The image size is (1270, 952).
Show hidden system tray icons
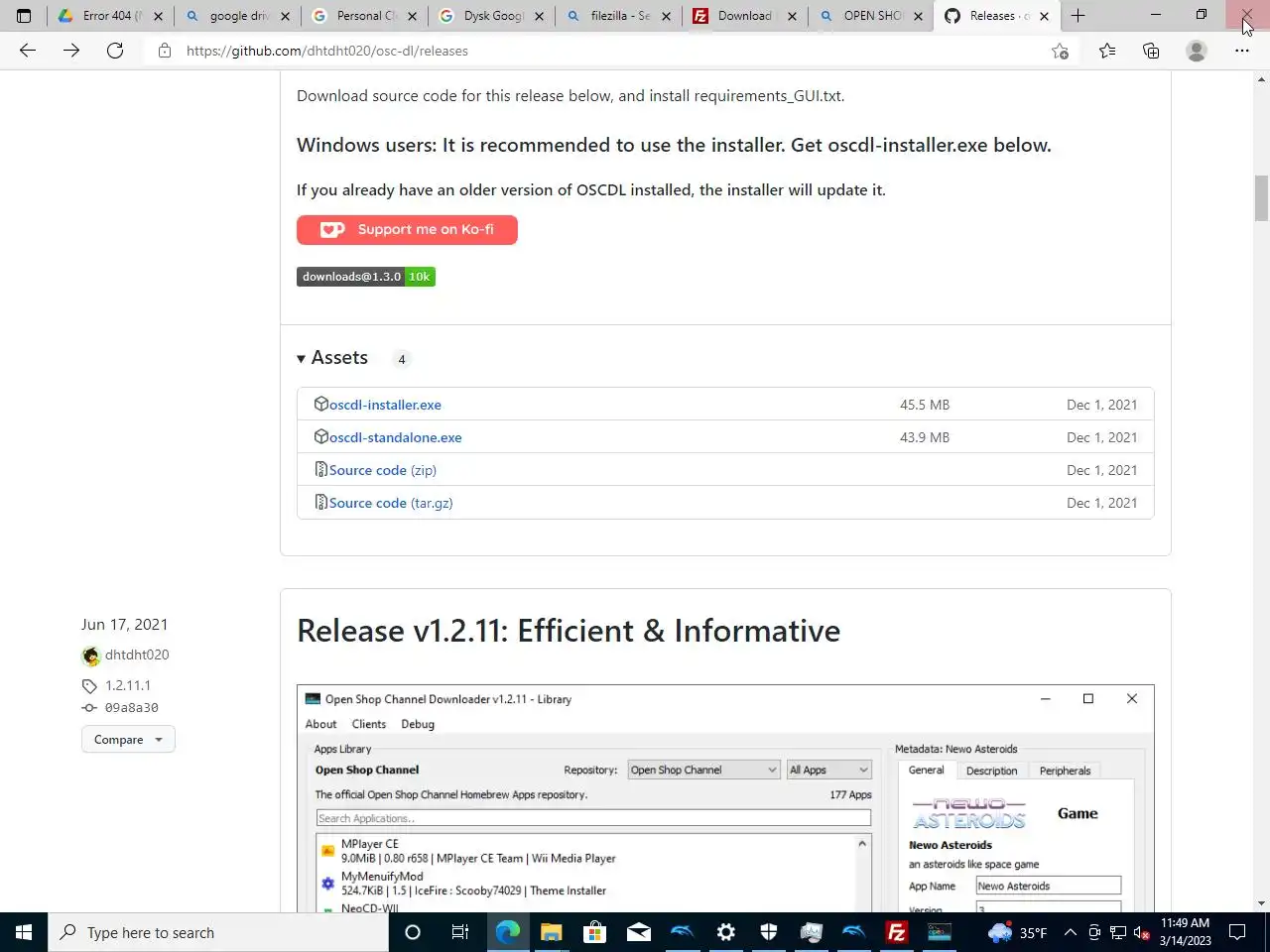1071,932
